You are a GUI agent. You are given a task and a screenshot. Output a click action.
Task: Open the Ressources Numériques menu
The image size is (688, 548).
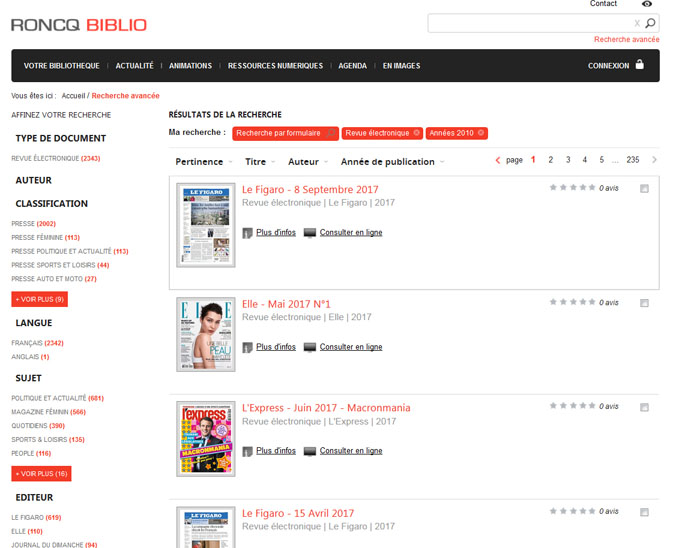(275, 66)
